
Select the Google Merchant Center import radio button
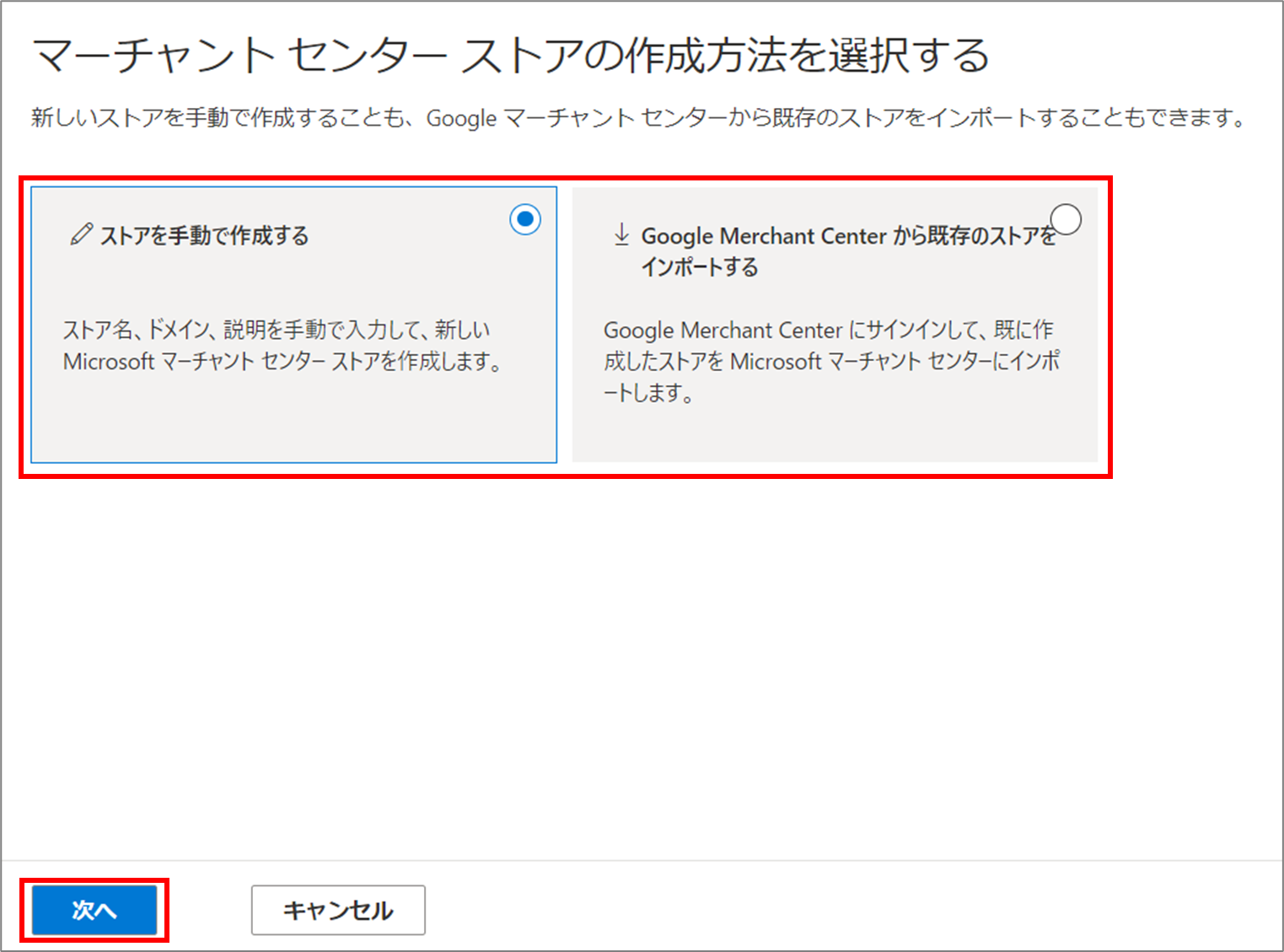point(1066,220)
